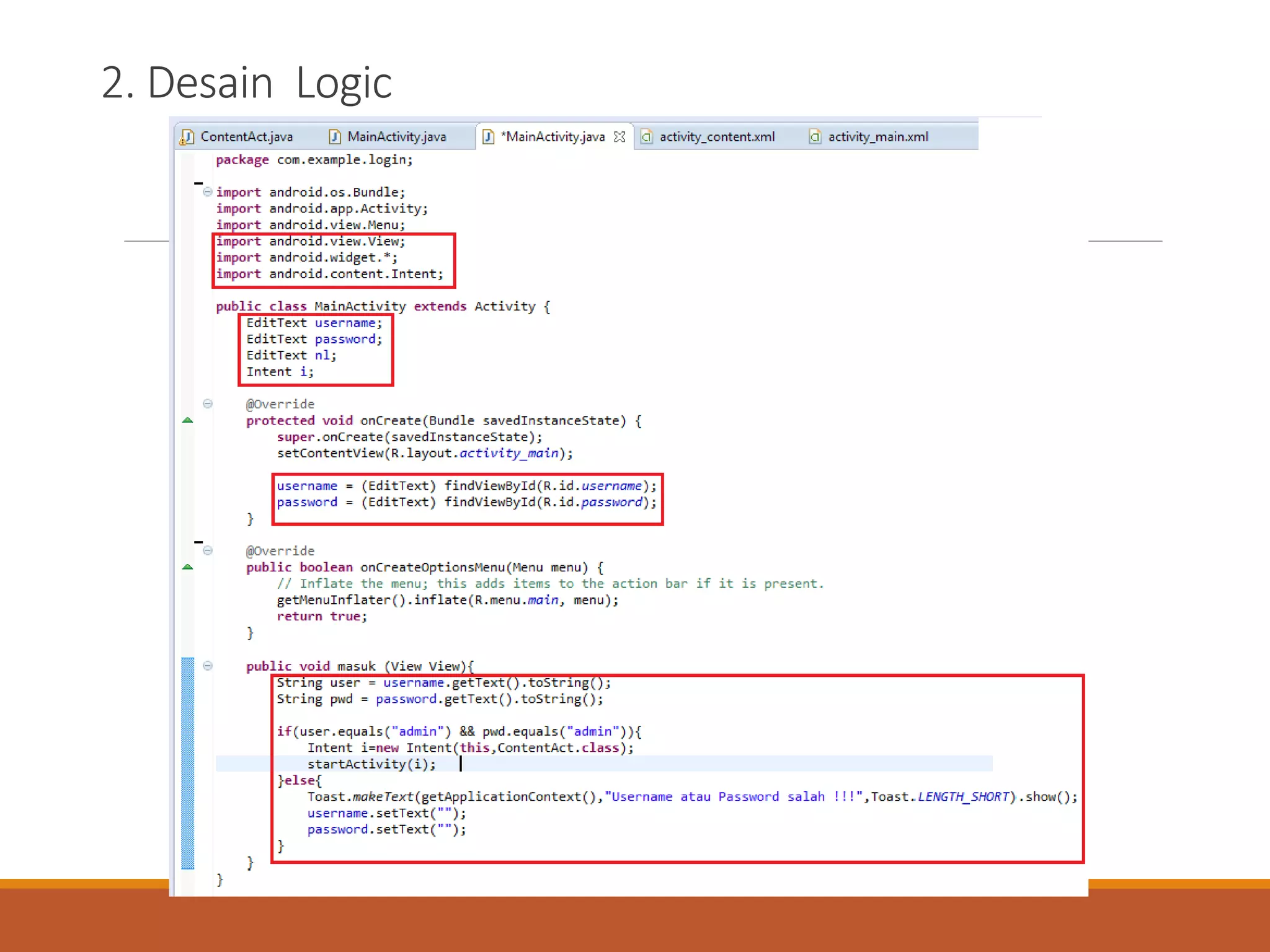Image resolution: width=1270 pixels, height=952 pixels.
Task: Click the green override marker beside onCreate
Action: coord(188,420)
